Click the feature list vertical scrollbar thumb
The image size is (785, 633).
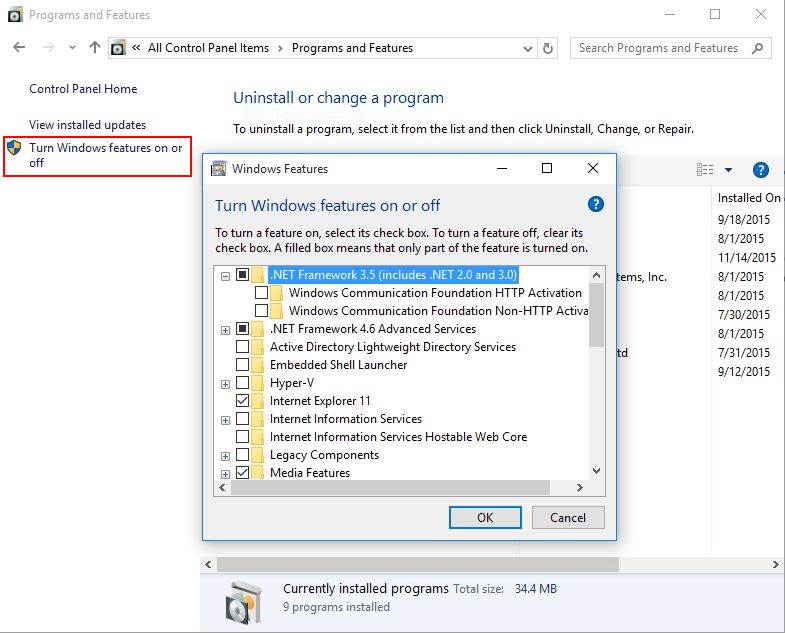pyautogui.click(x=596, y=315)
